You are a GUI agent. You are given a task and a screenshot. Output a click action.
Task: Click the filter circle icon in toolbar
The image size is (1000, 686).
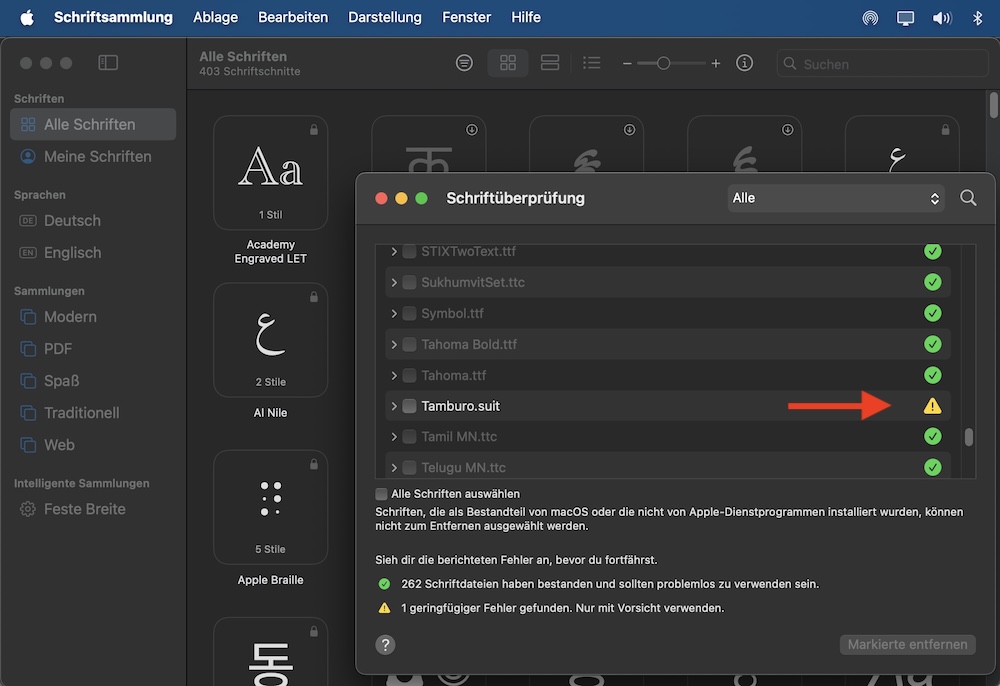pyautogui.click(x=464, y=63)
